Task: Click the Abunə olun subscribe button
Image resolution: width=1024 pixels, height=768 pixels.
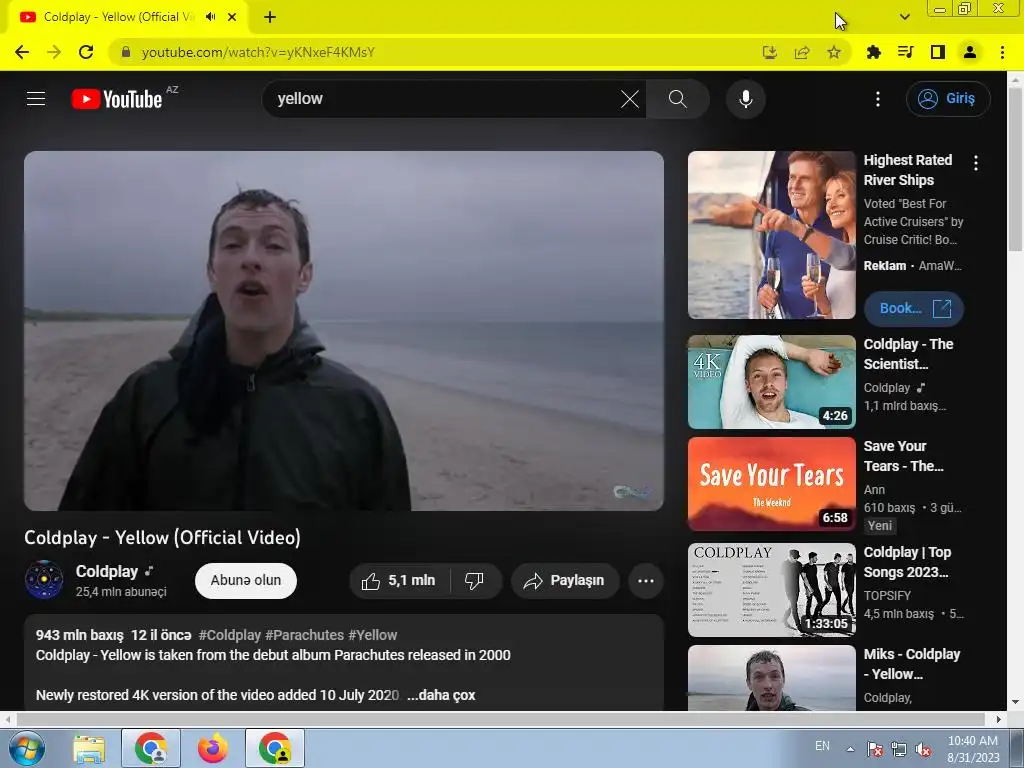Action: 246,581
